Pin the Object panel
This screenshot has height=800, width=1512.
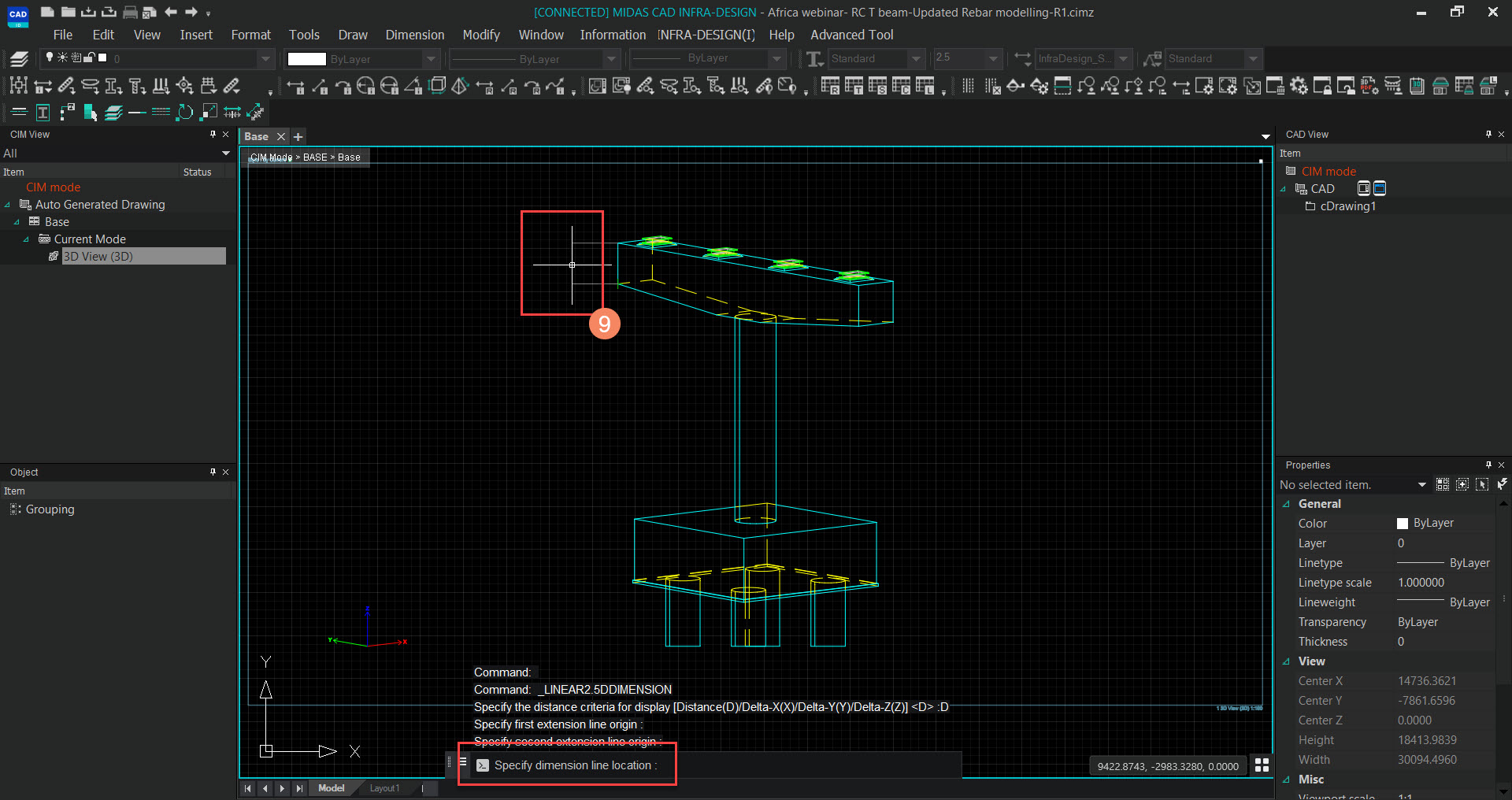coord(213,472)
